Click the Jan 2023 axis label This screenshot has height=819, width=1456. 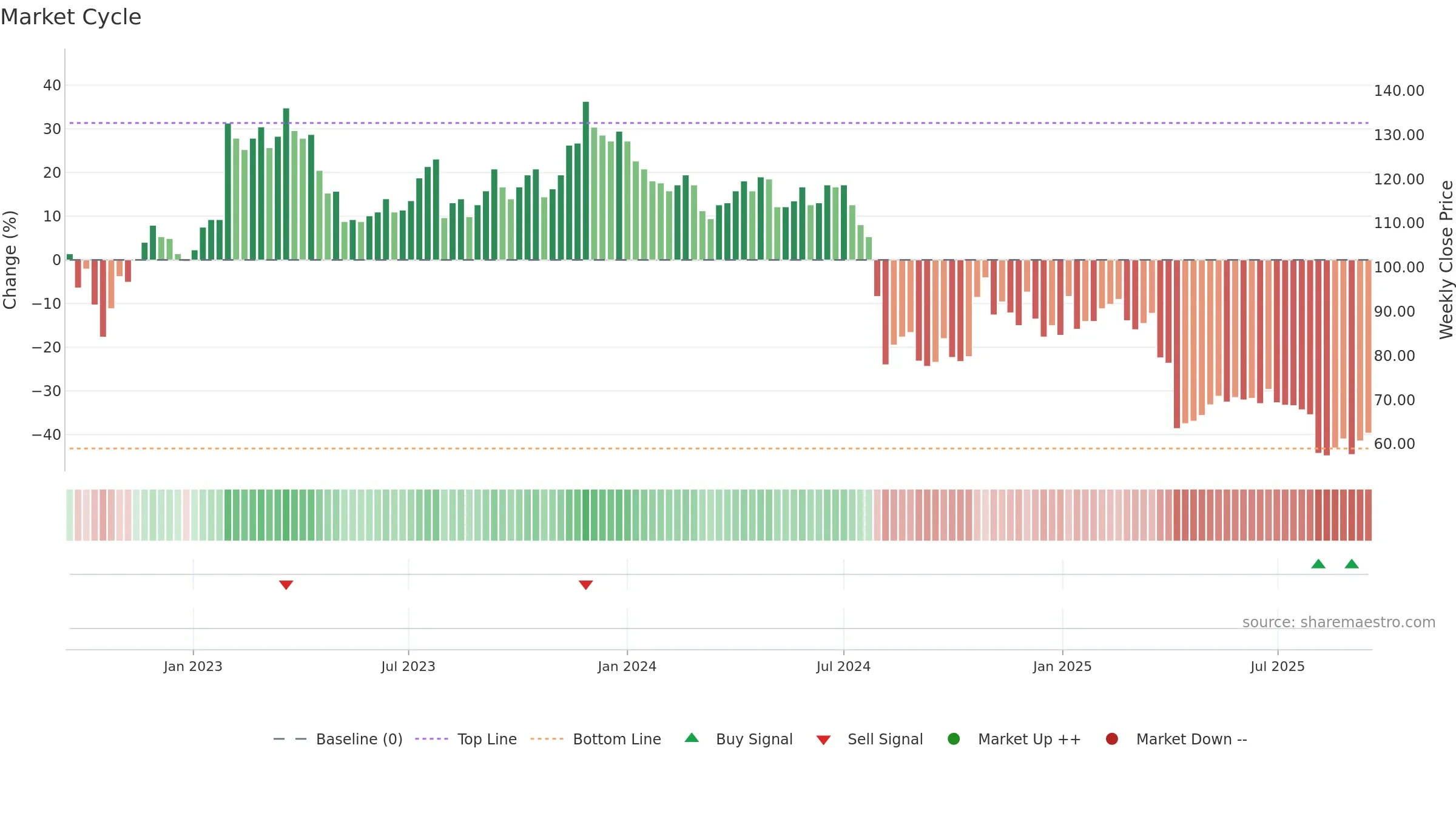(193, 666)
